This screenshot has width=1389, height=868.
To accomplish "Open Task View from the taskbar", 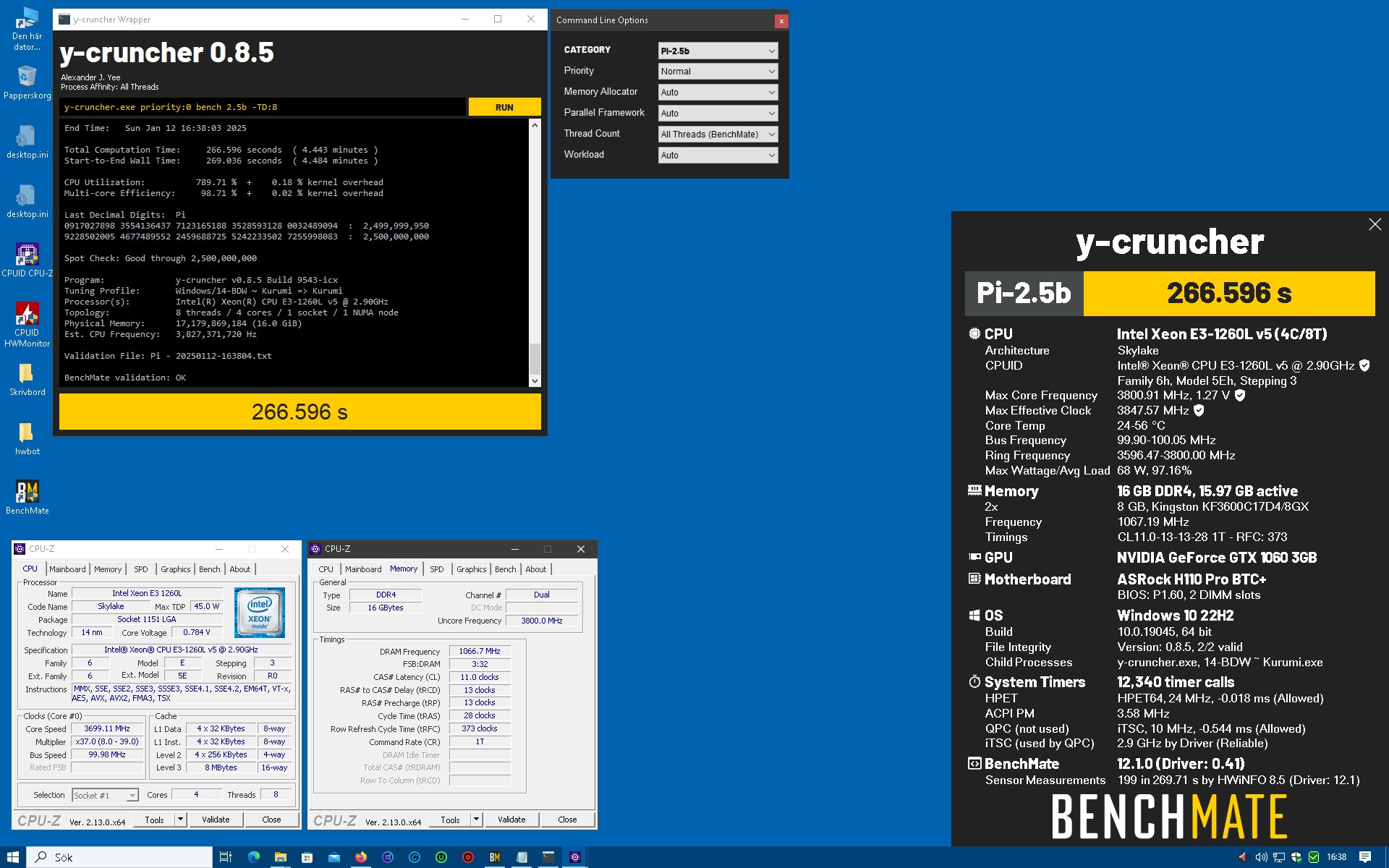I will (226, 857).
